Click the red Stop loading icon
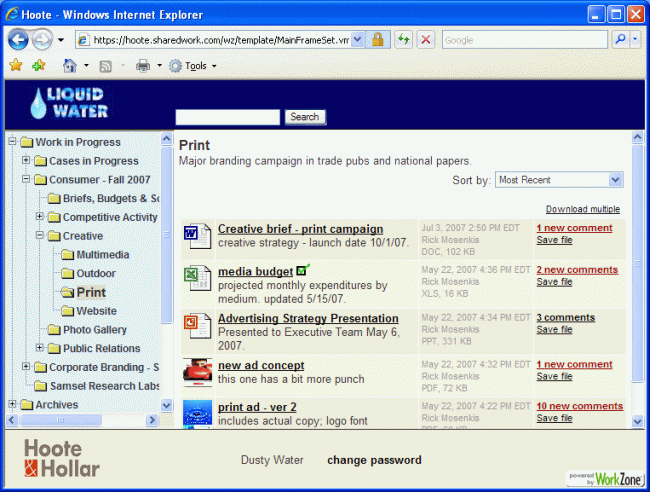650x492 pixels. pos(426,40)
